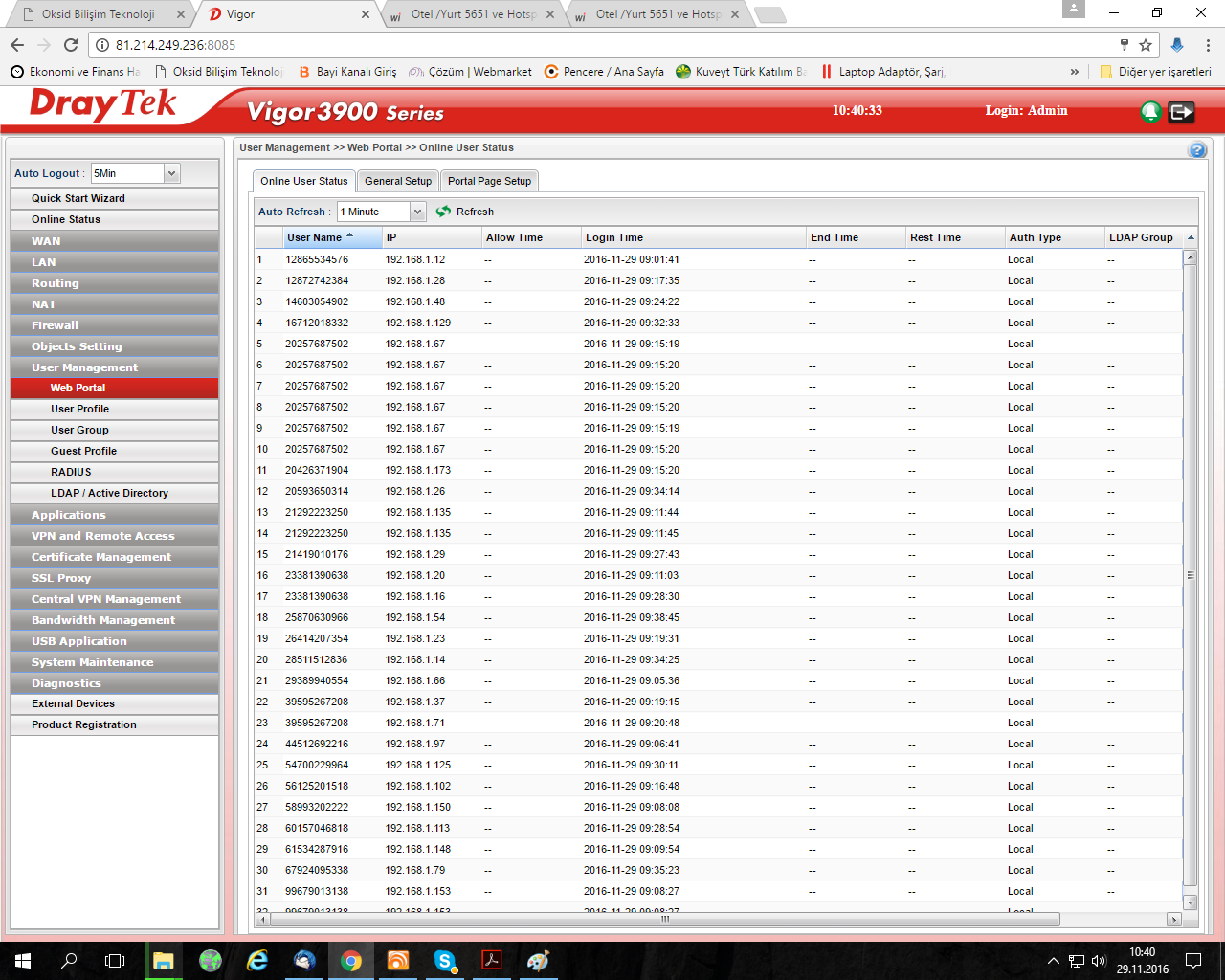
Task: Bookmark this page with star icon
Action: click(x=1146, y=45)
